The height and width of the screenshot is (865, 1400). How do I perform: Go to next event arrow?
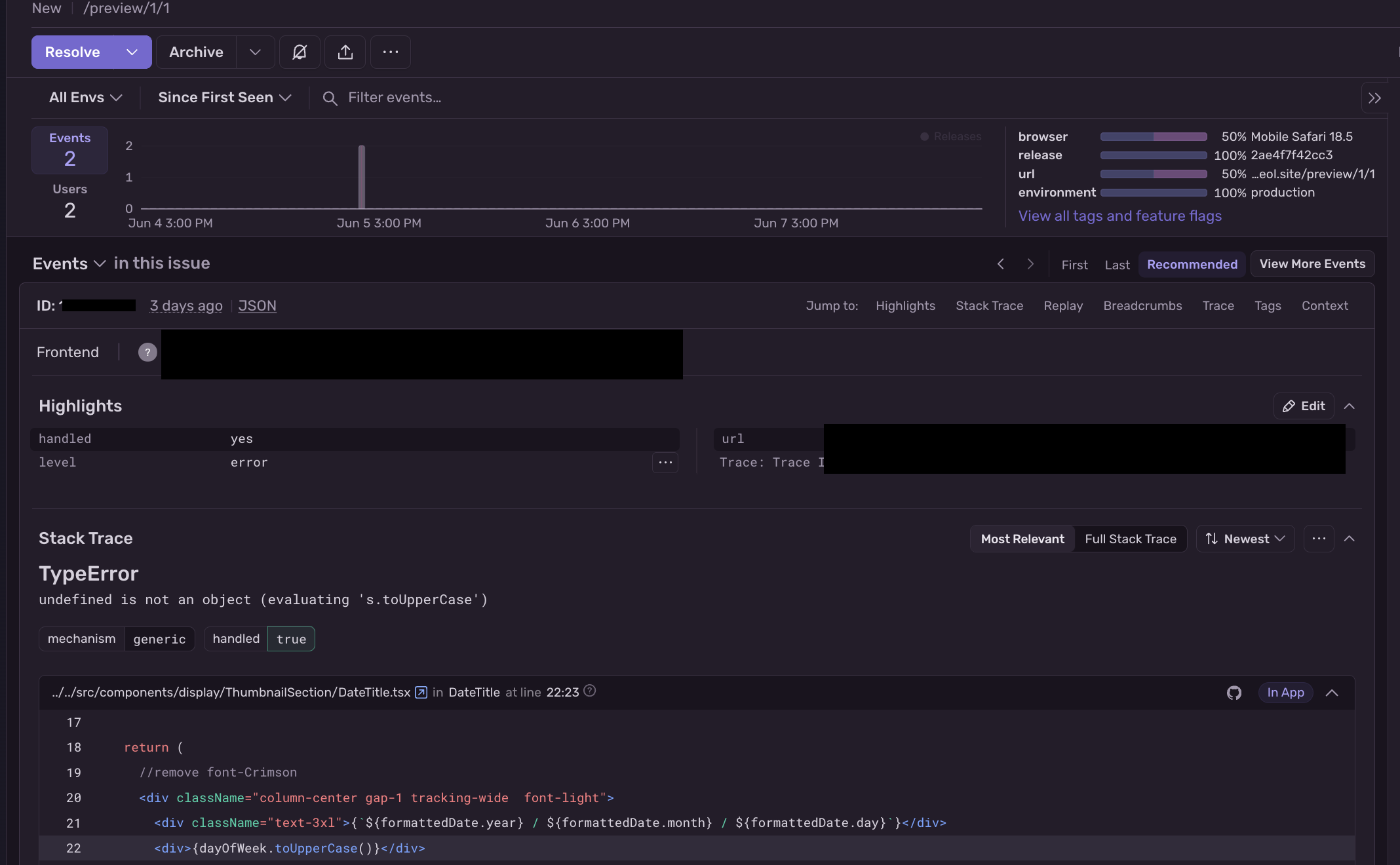pyautogui.click(x=1030, y=264)
